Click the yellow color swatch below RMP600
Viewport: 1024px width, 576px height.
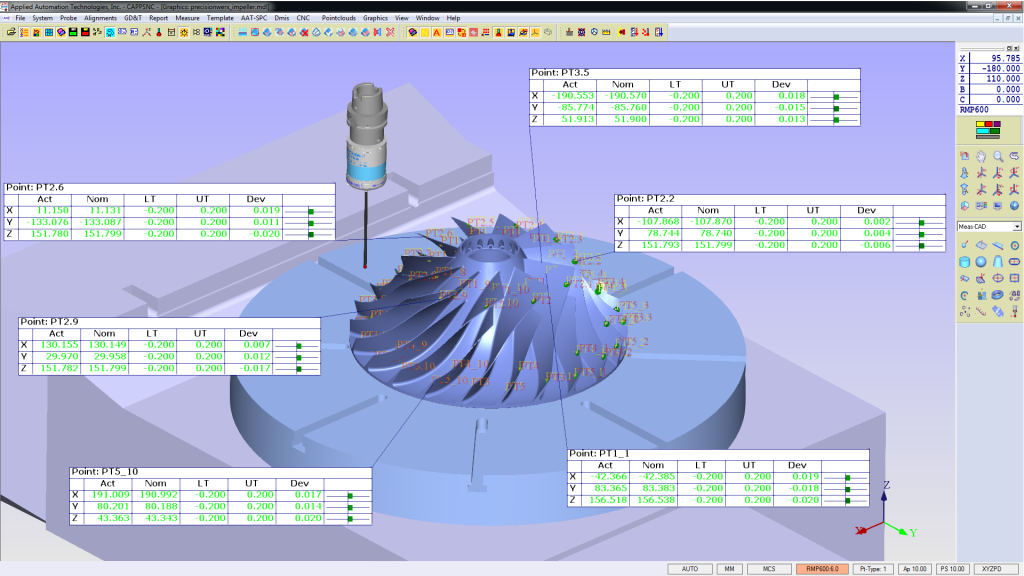pyautogui.click(x=980, y=122)
